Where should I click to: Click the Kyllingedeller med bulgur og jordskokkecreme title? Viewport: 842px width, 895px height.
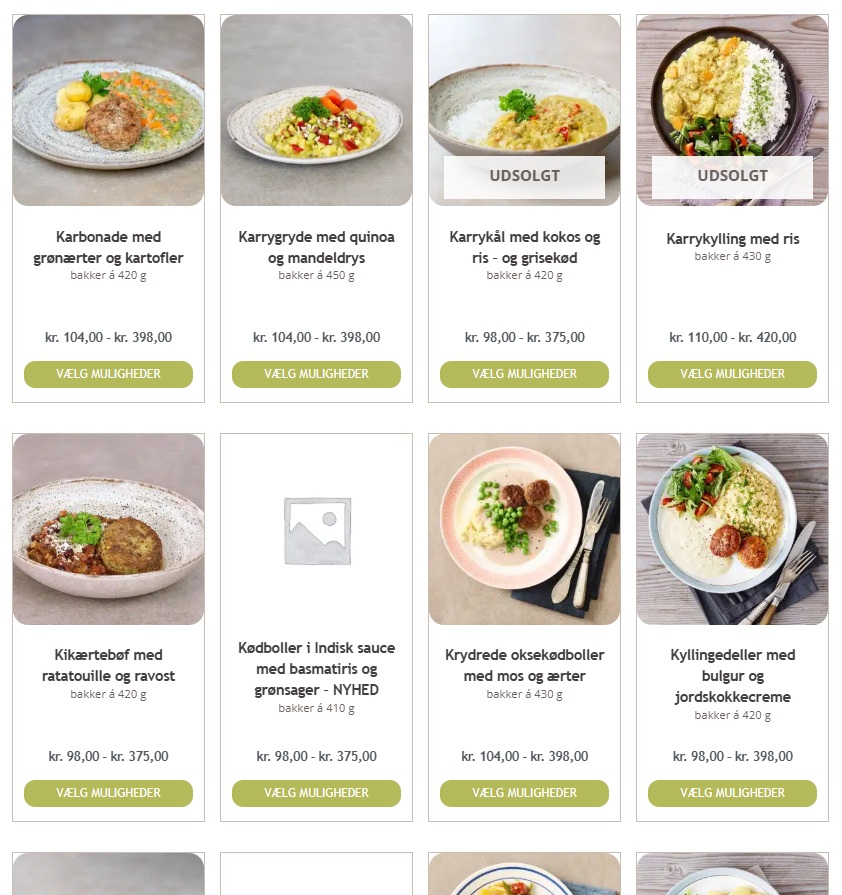(732, 676)
